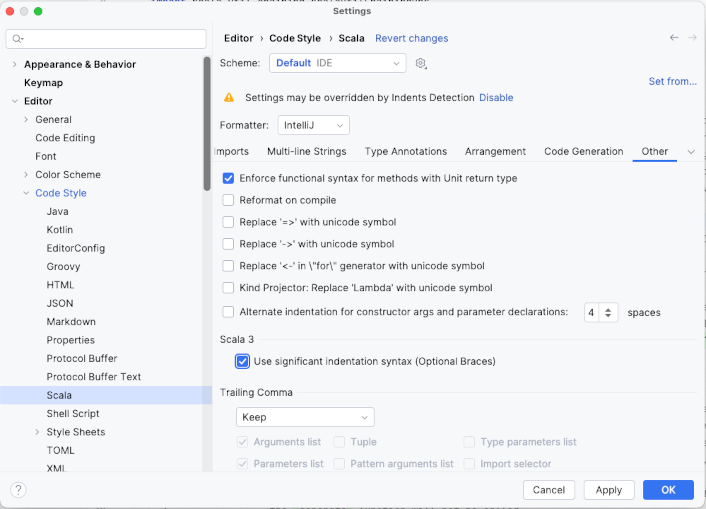706x509 pixels.
Task: Switch to the Type Annotations tab
Action: (x=405, y=152)
